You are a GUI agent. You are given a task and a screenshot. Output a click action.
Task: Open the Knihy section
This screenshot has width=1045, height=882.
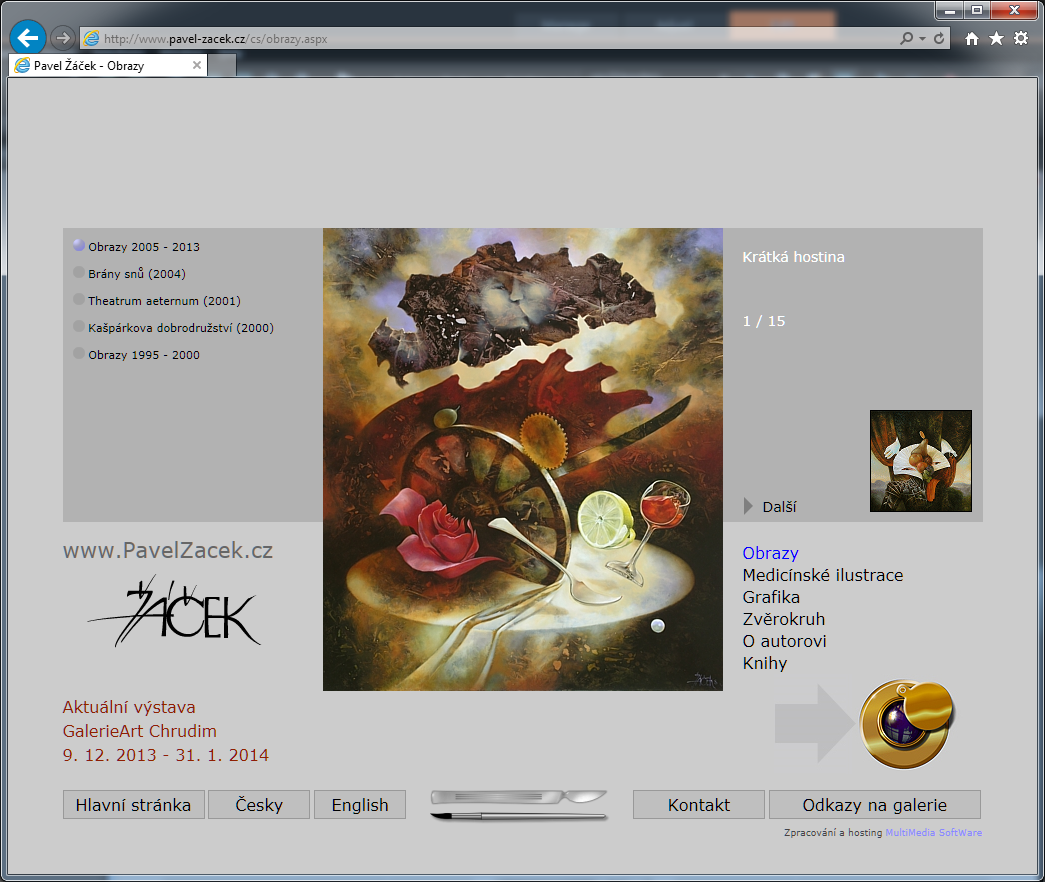[764, 663]
